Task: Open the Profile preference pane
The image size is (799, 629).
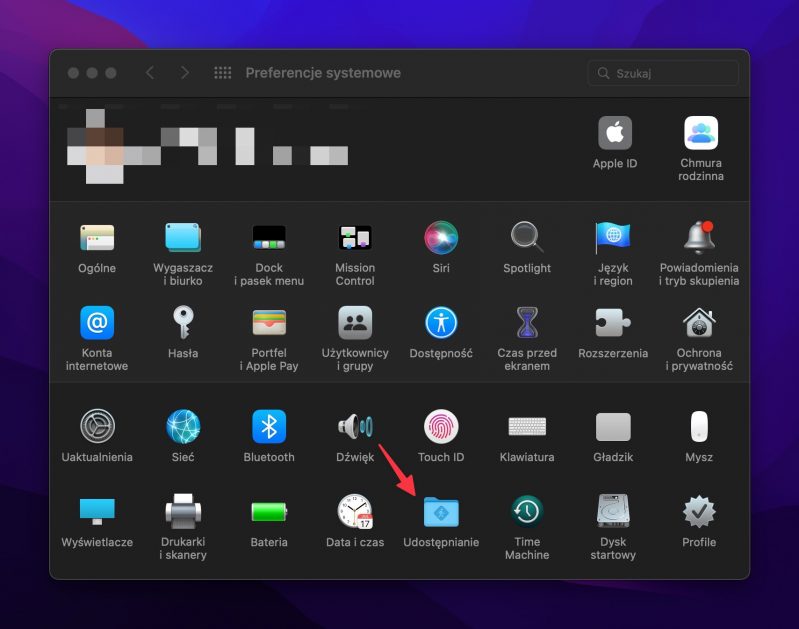Action: point(699,511)
